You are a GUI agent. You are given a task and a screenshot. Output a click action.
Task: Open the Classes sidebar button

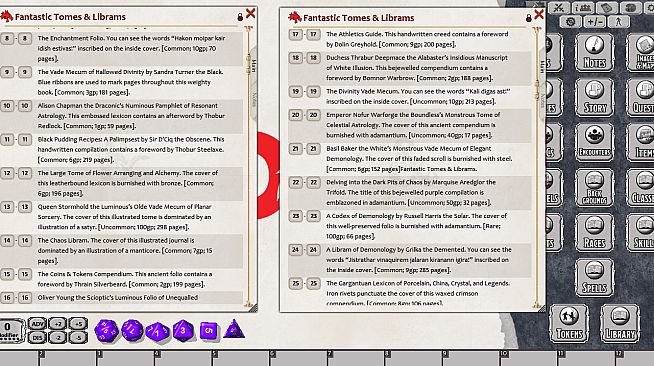641,187
